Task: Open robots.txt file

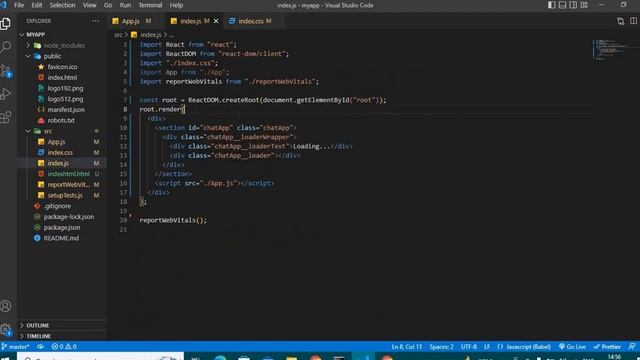Action: [x=62, y=120]
